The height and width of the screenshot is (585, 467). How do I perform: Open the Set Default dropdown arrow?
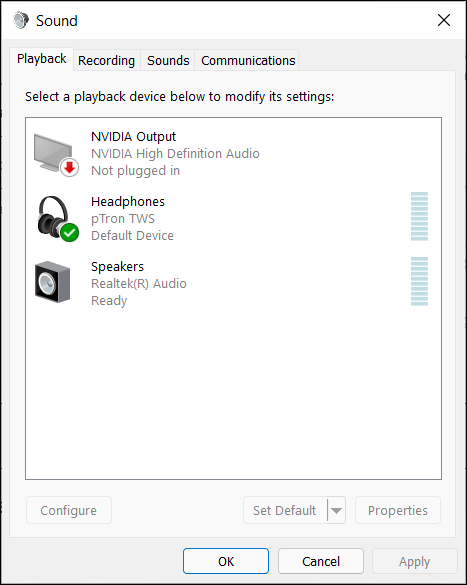(336, 510)
